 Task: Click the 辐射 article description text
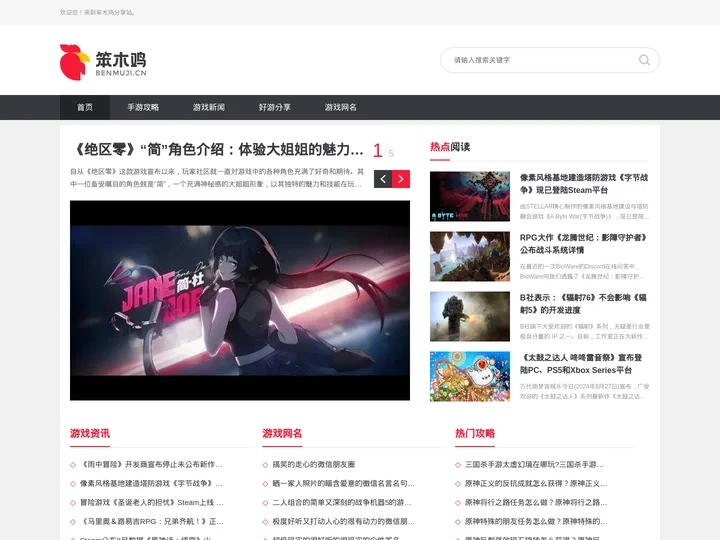coord(585,332)
